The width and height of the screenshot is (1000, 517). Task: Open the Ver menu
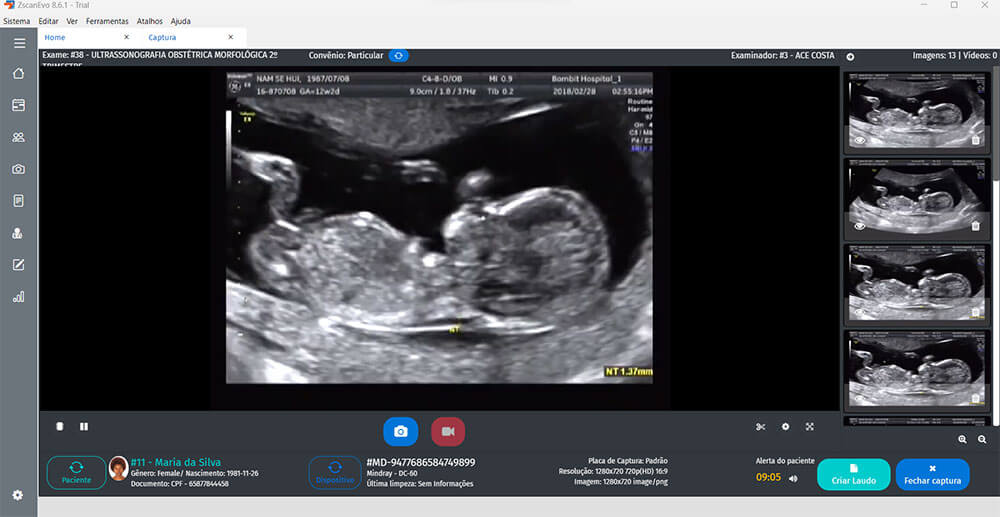[x=72, y=21]
